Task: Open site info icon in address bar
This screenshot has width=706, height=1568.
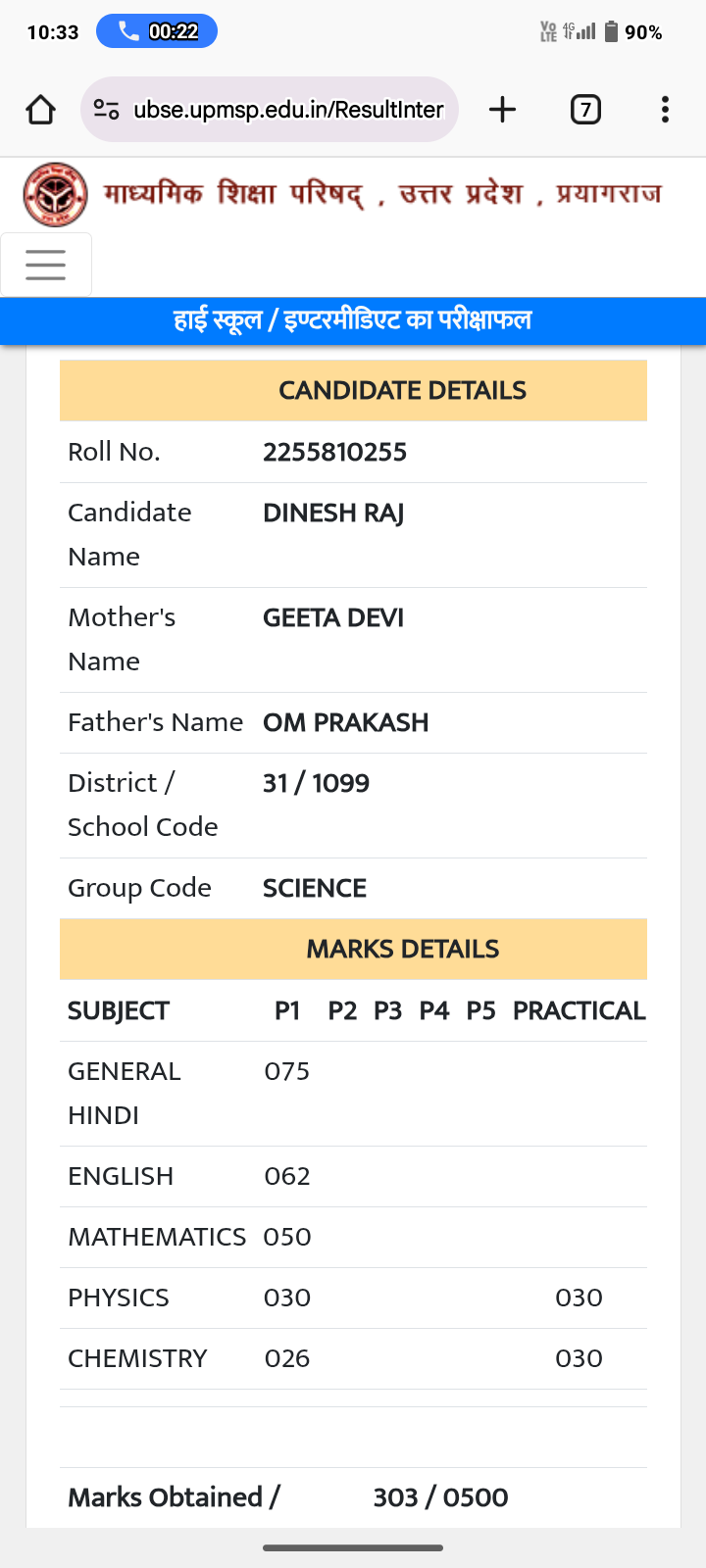Action: (x=106, y=110)
